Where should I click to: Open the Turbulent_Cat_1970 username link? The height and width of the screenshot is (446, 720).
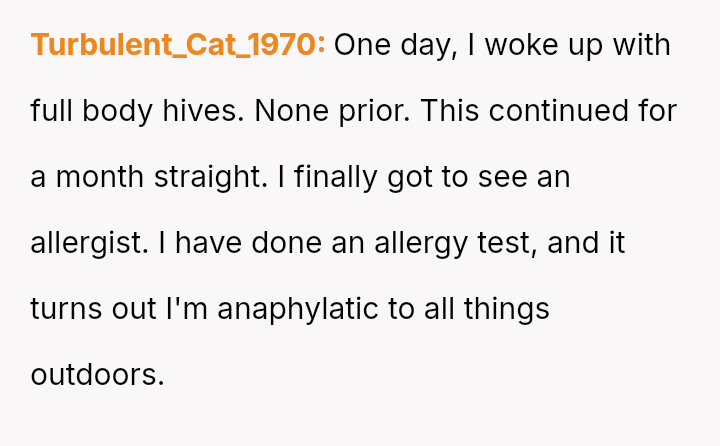(173, 45)
